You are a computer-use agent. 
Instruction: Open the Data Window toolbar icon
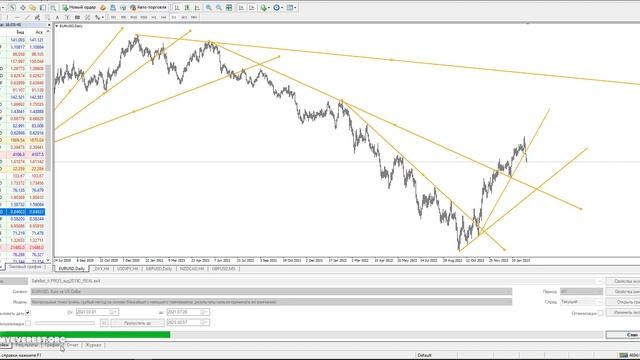[22, 7]
